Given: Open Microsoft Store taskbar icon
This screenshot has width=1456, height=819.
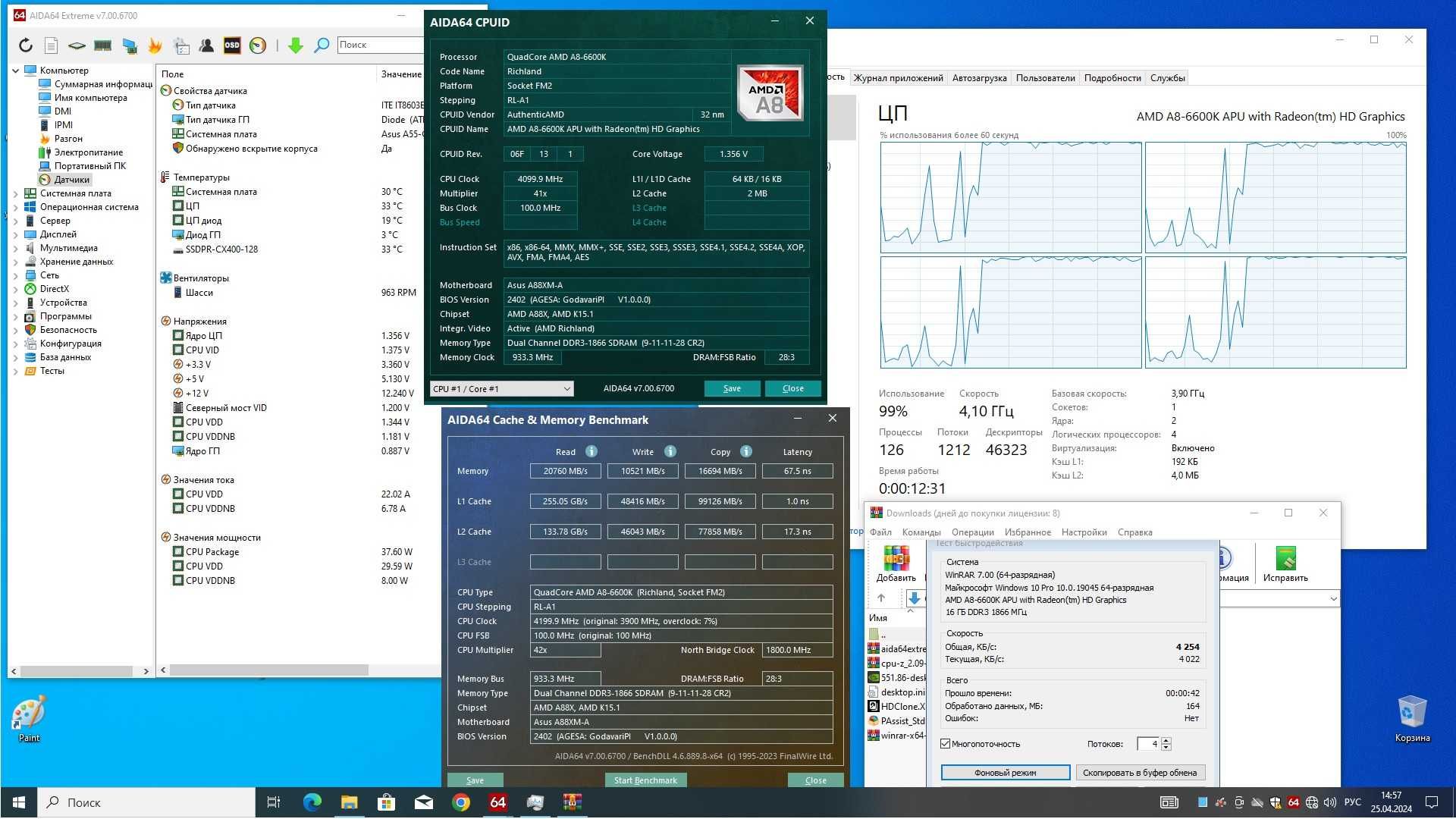Looking at the screenshot, I should click(x=386, y=802).
